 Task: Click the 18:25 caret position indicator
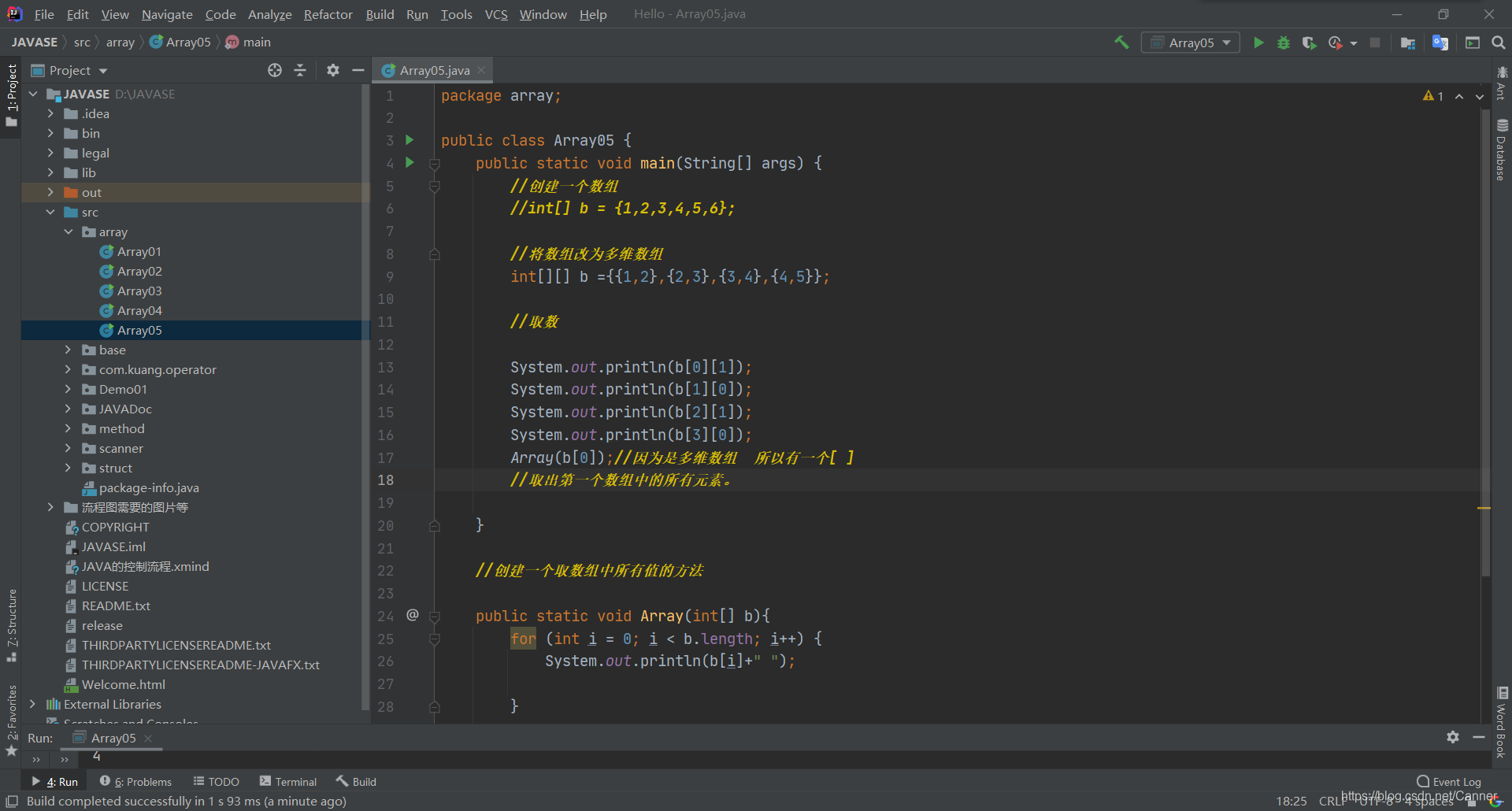click(1291, 801)
